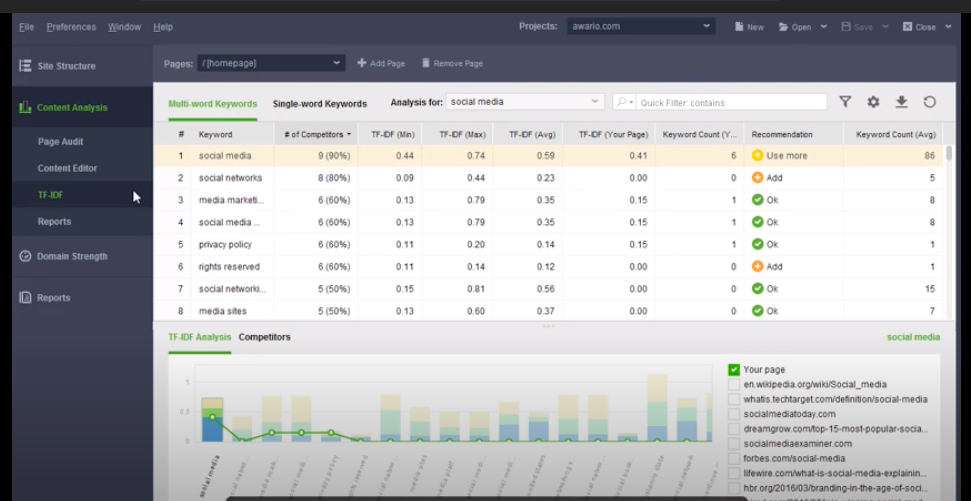The width and height of the screenshot is (971, 501).
Task: Check the socialmediatoday.com competitor checkbox
Action: [733, 414]
